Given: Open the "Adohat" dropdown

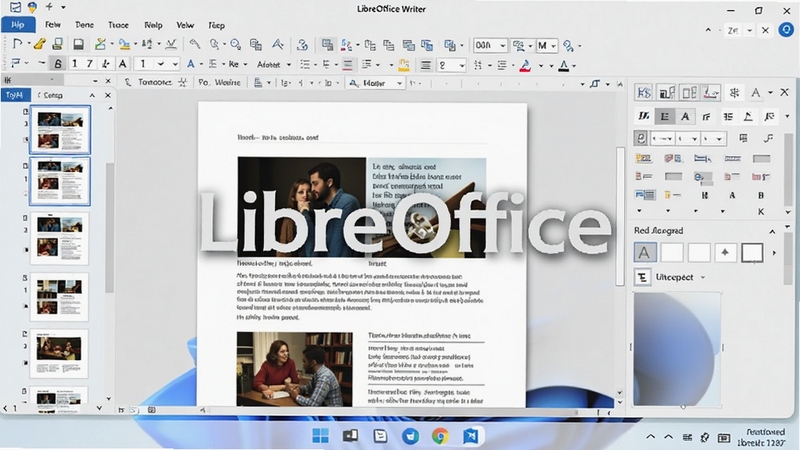Looking at the screenshot, I should tap(274, 64).
